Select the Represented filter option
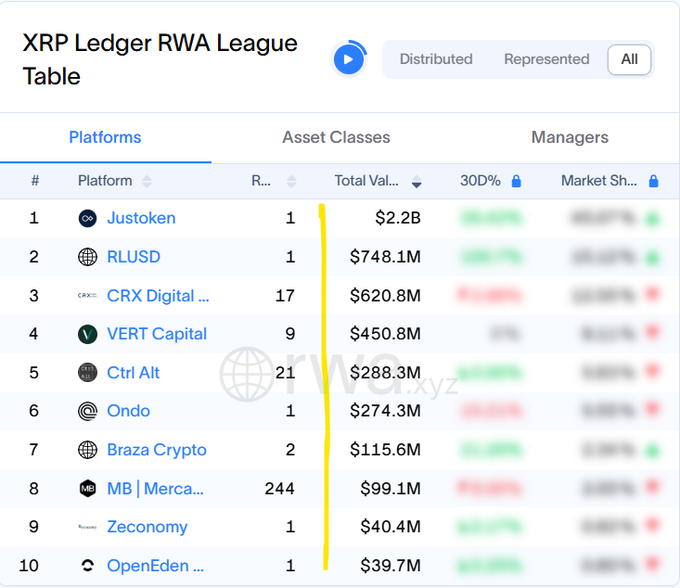This screenshot has height=588, width=680. 546,59
